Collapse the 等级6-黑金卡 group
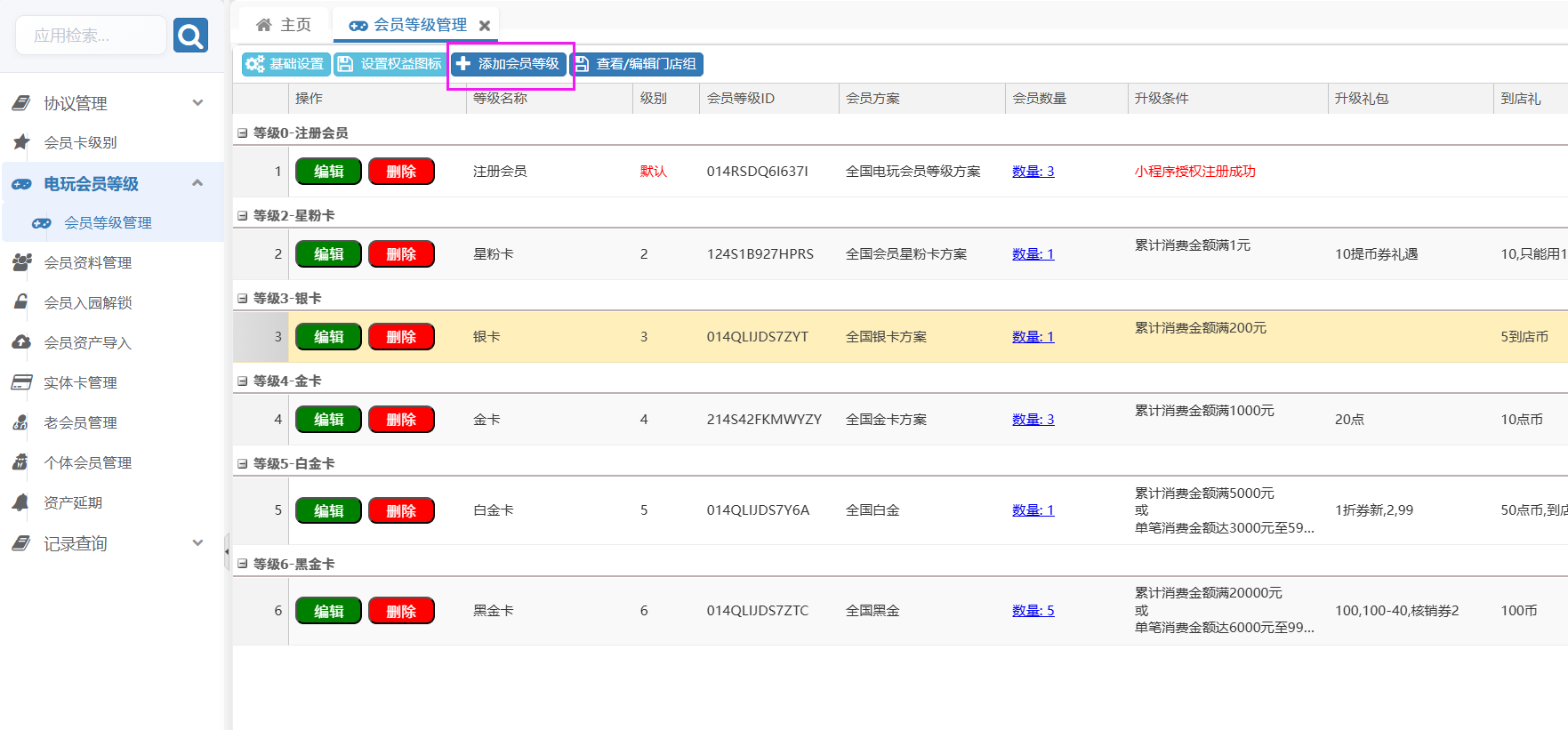Image resolution: width=1568 pixels, height=730 pixels. pyautogui.click(x=242, y=565)
